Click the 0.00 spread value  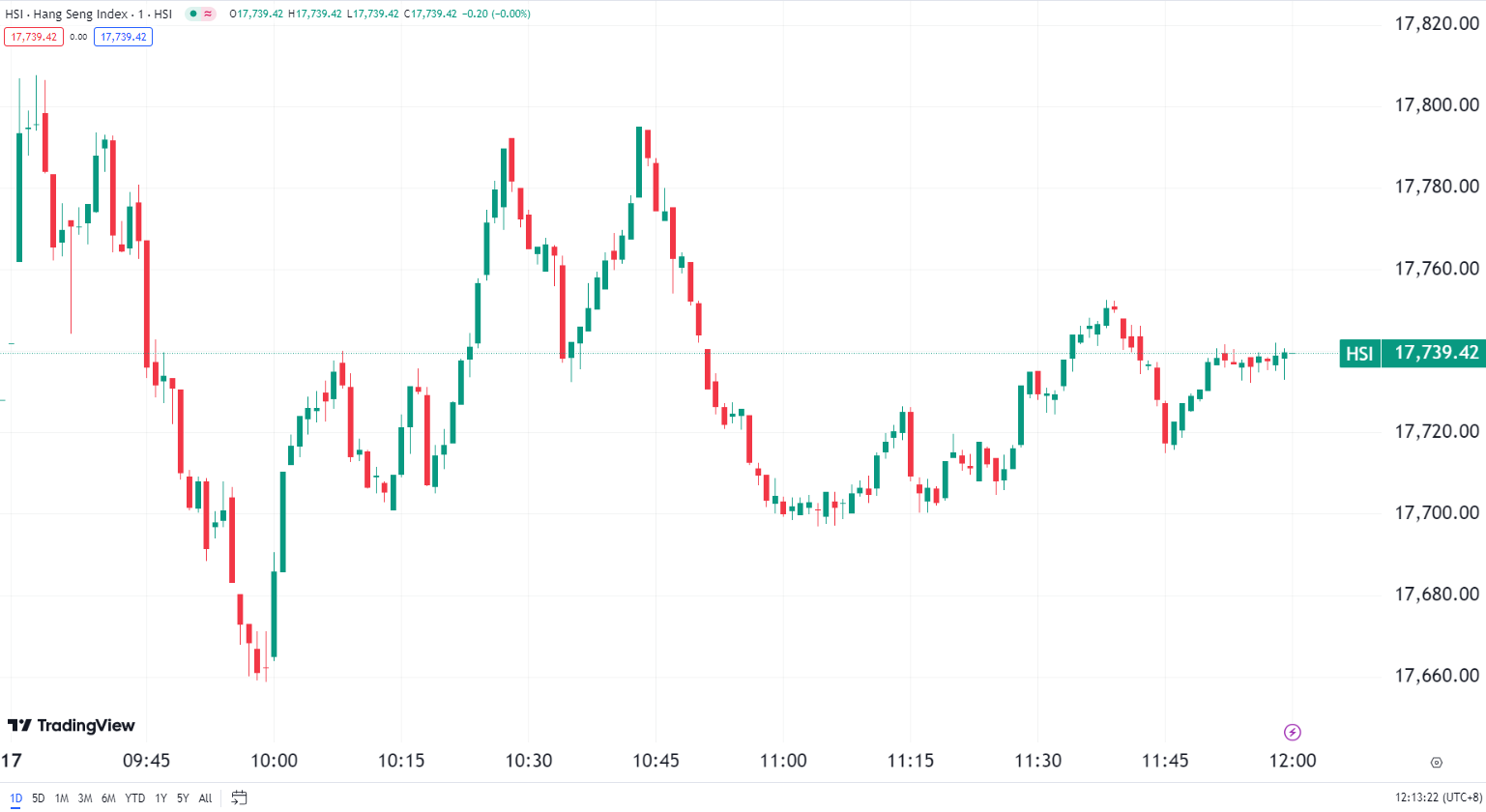(78, 37)
